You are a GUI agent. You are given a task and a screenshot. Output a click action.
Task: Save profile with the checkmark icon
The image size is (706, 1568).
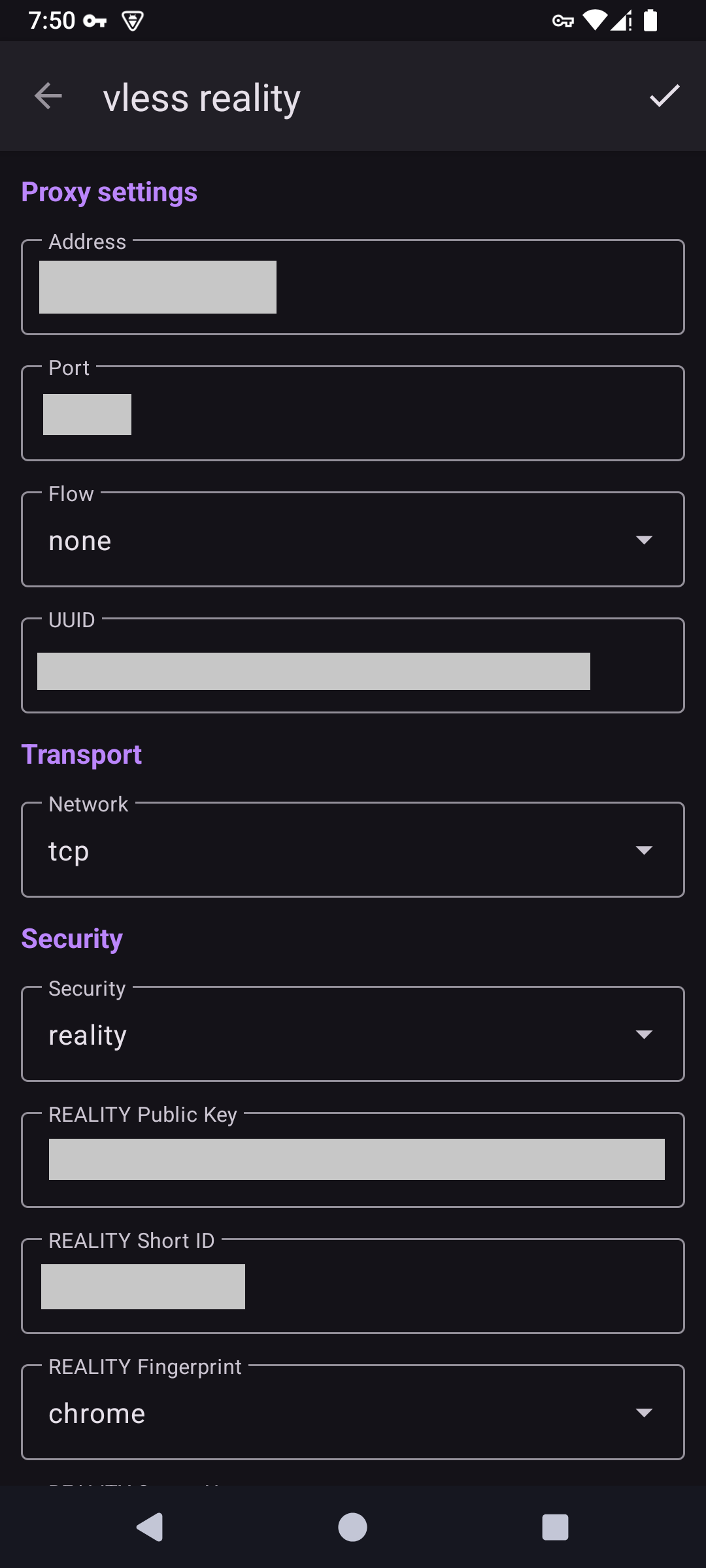click(x=664, y=97)
